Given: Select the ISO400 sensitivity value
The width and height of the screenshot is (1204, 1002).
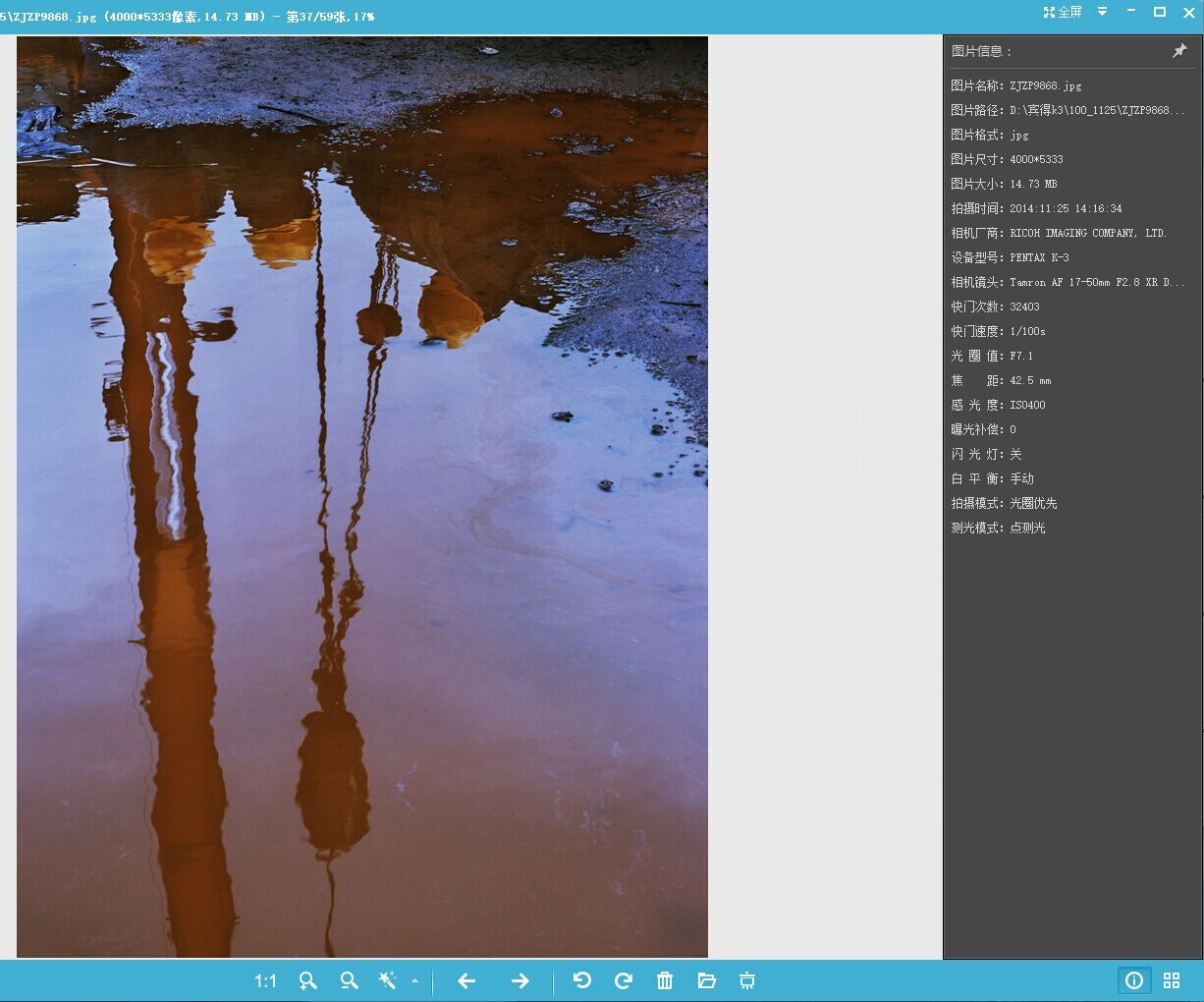Looking at the screenshot, I should (1027, 405).
